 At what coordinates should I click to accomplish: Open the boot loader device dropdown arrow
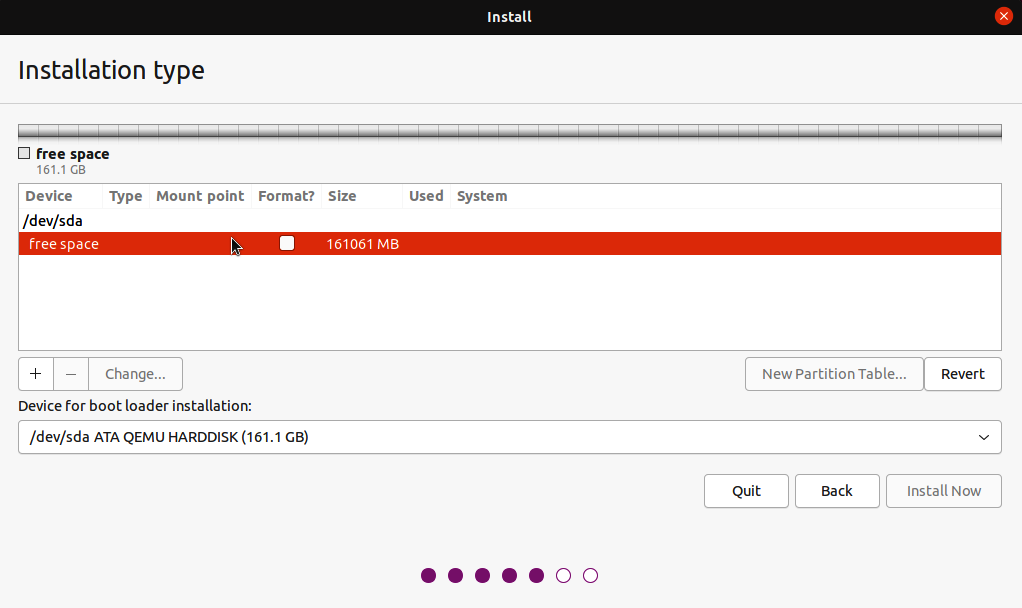pyautogui.click(x=984, y=437)
